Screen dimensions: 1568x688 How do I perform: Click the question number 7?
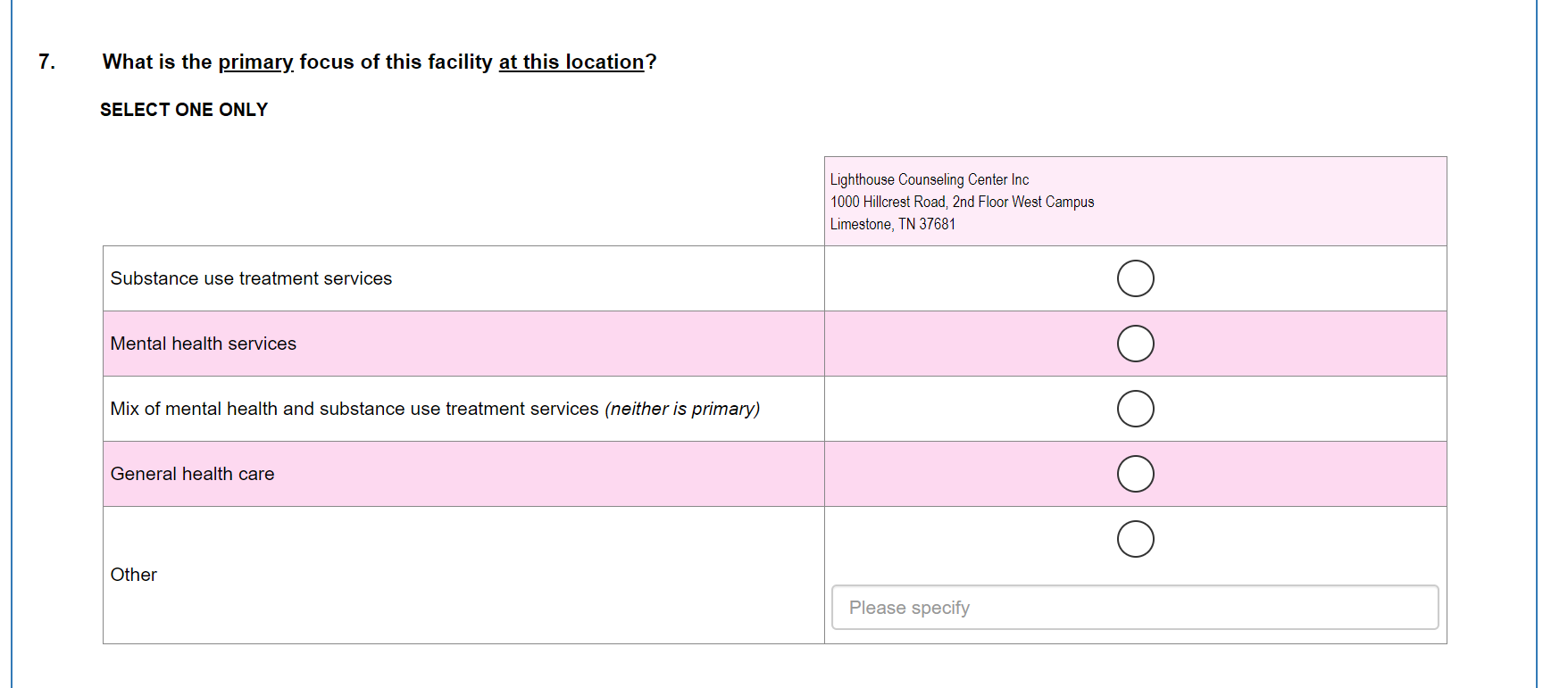point(46,62)
